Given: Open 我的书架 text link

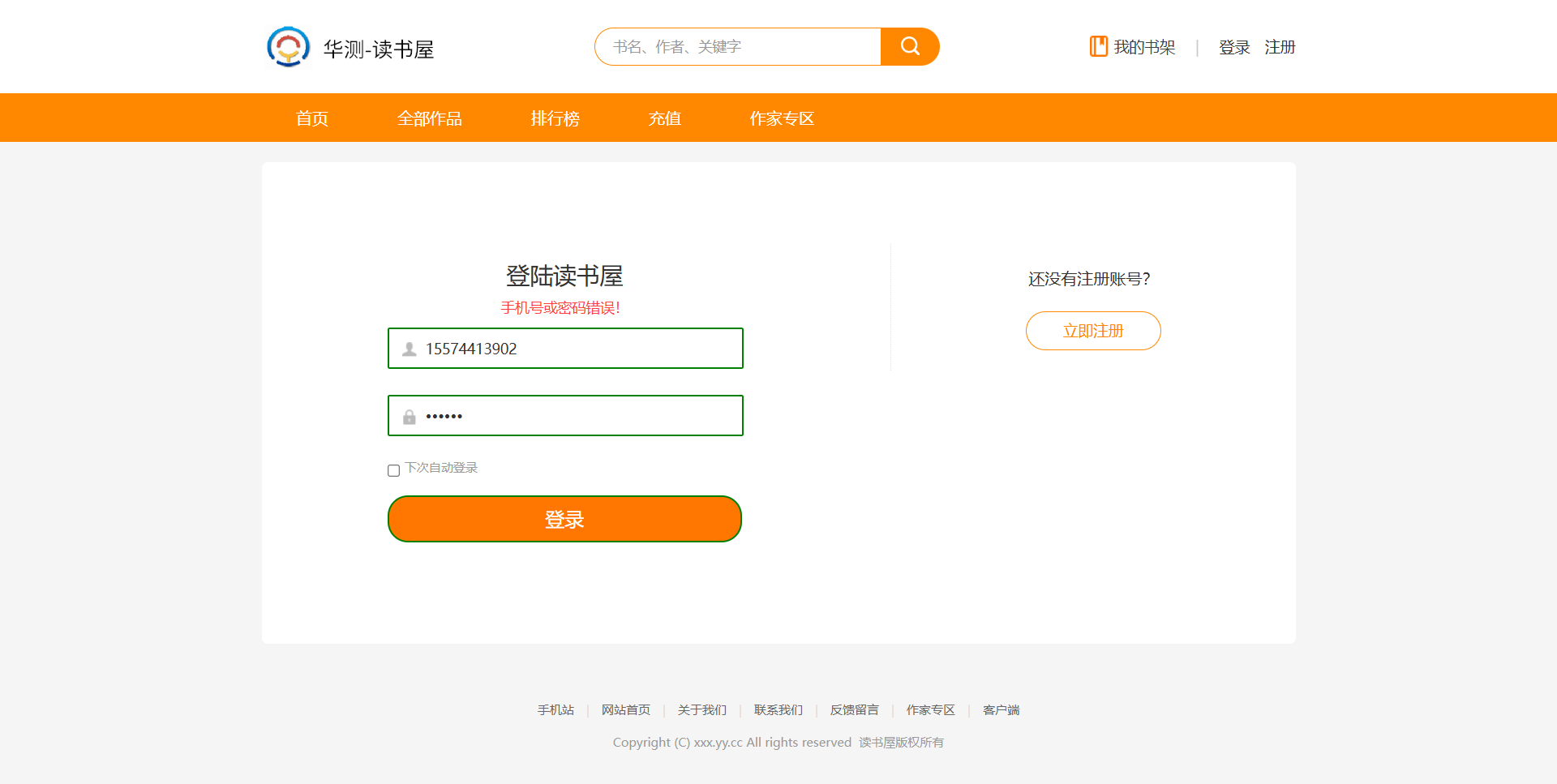Looking at the screenshot, I should 1144,47.
